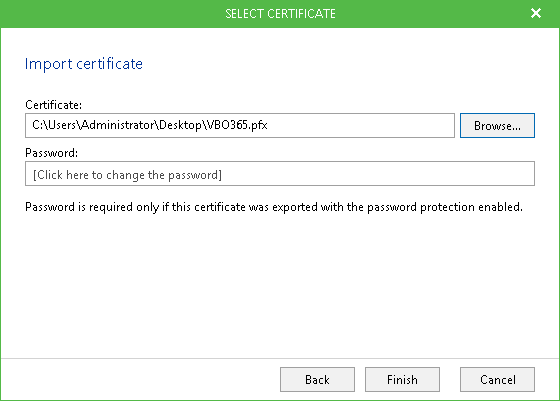Cancel the certificate import
Image resolution: width=560 pixels, height=401 pixels.
pyautogui.click(x=497, y=379)
